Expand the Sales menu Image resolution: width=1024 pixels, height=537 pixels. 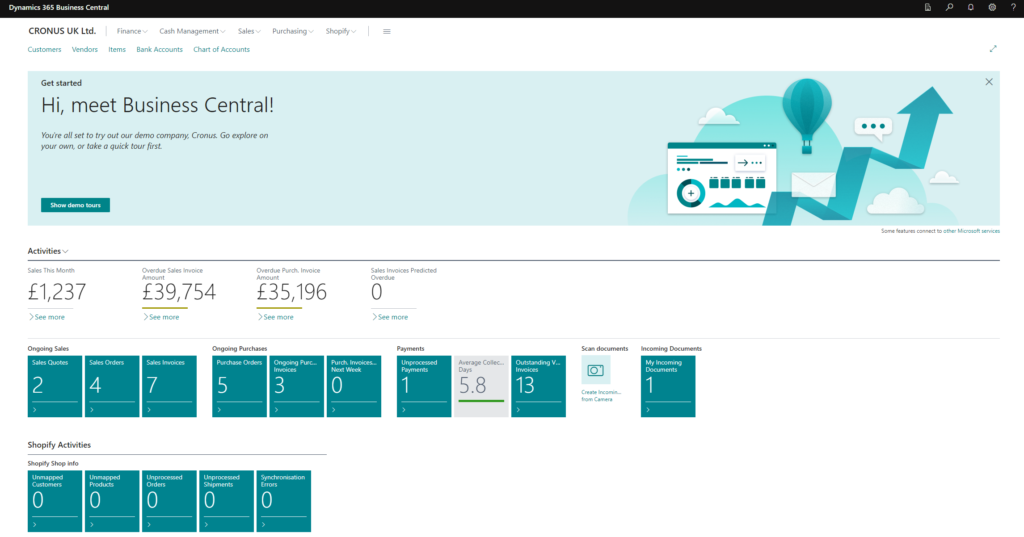pyautogui.click(x=249, y=31)
